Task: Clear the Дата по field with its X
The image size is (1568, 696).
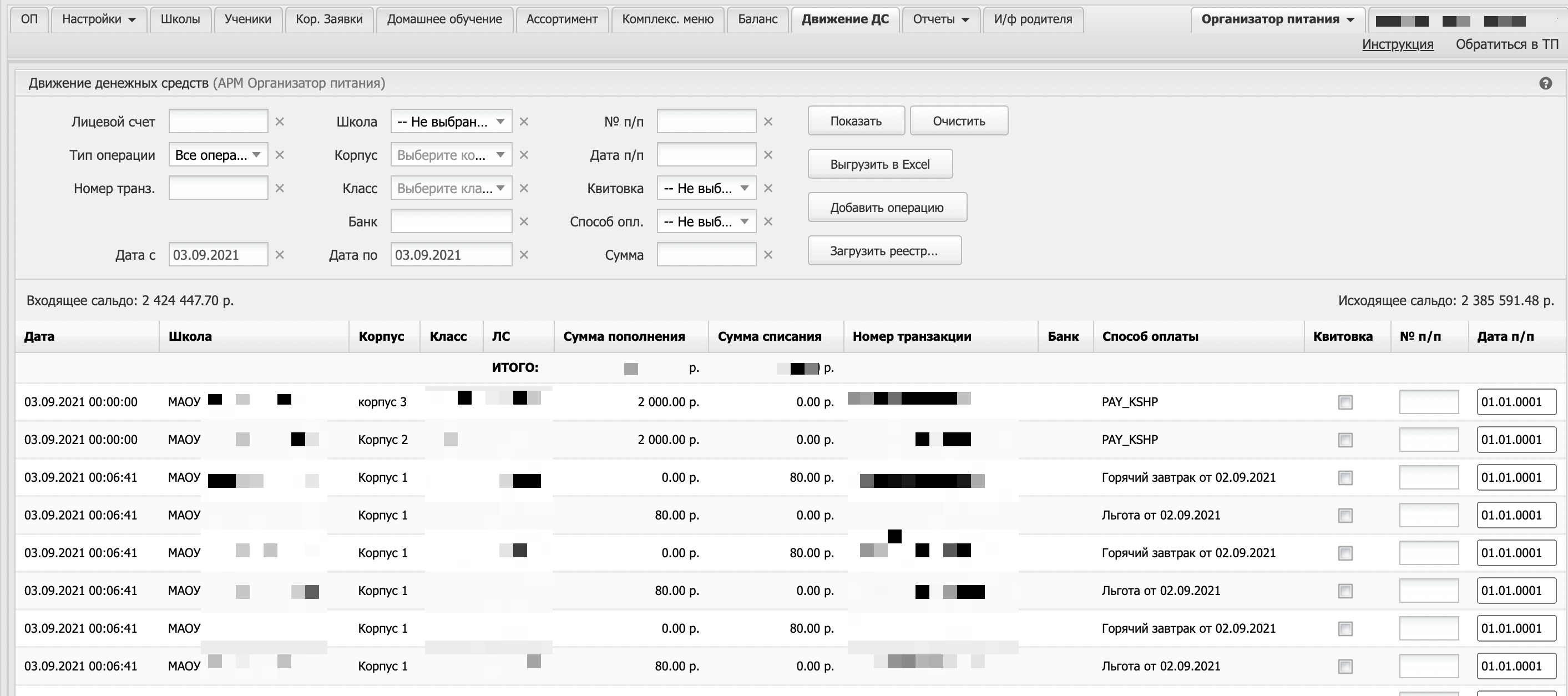Action: pyautogui.click(x=524, y=255)
